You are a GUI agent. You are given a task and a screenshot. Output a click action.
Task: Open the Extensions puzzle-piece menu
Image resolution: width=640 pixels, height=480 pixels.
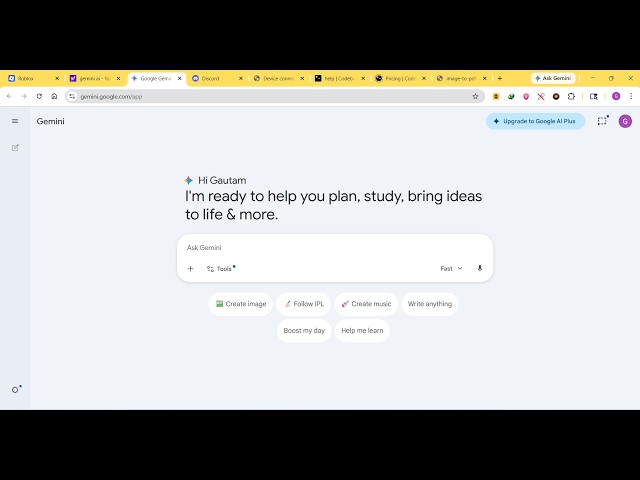coord(571,97)
